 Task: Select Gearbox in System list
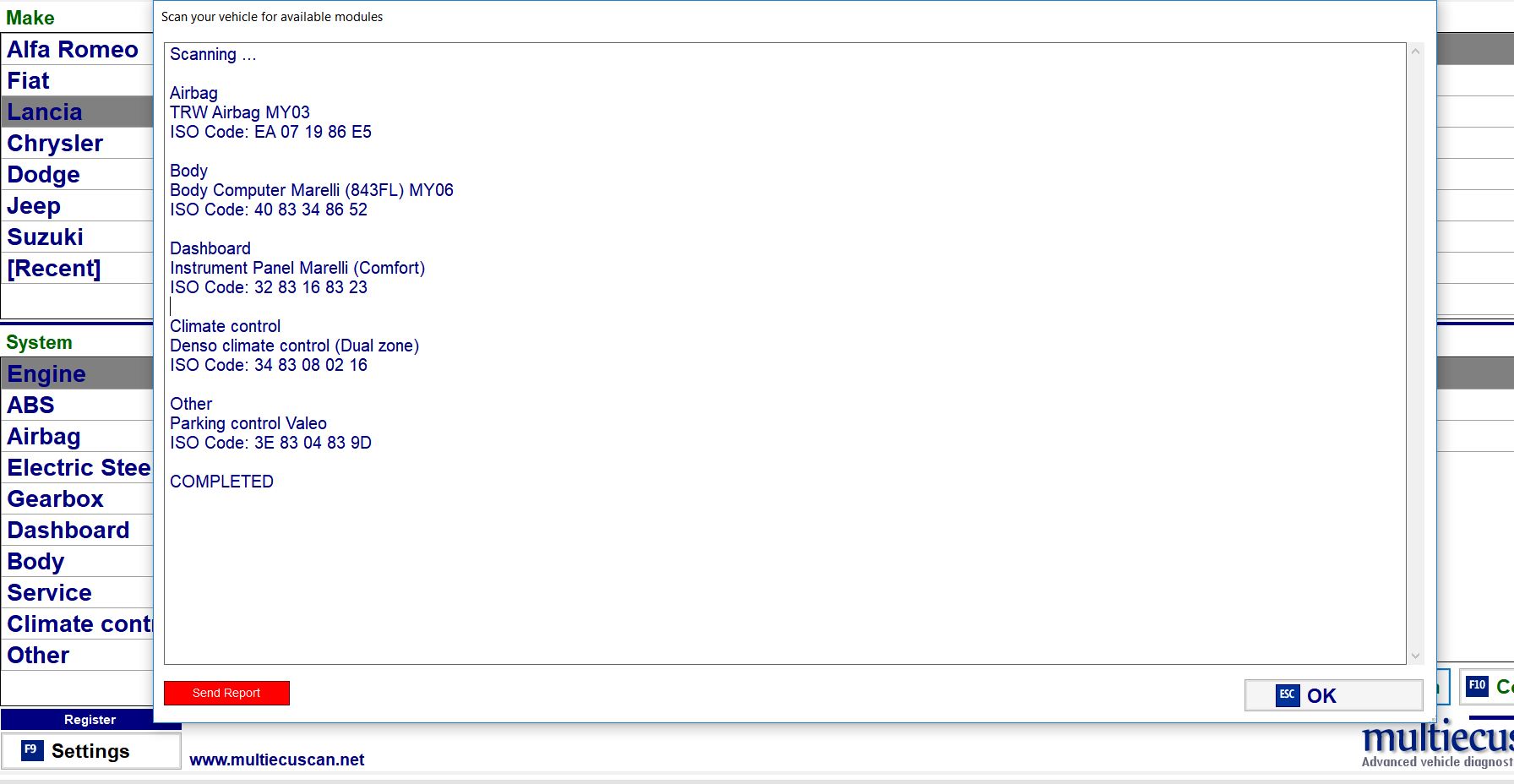77,499
